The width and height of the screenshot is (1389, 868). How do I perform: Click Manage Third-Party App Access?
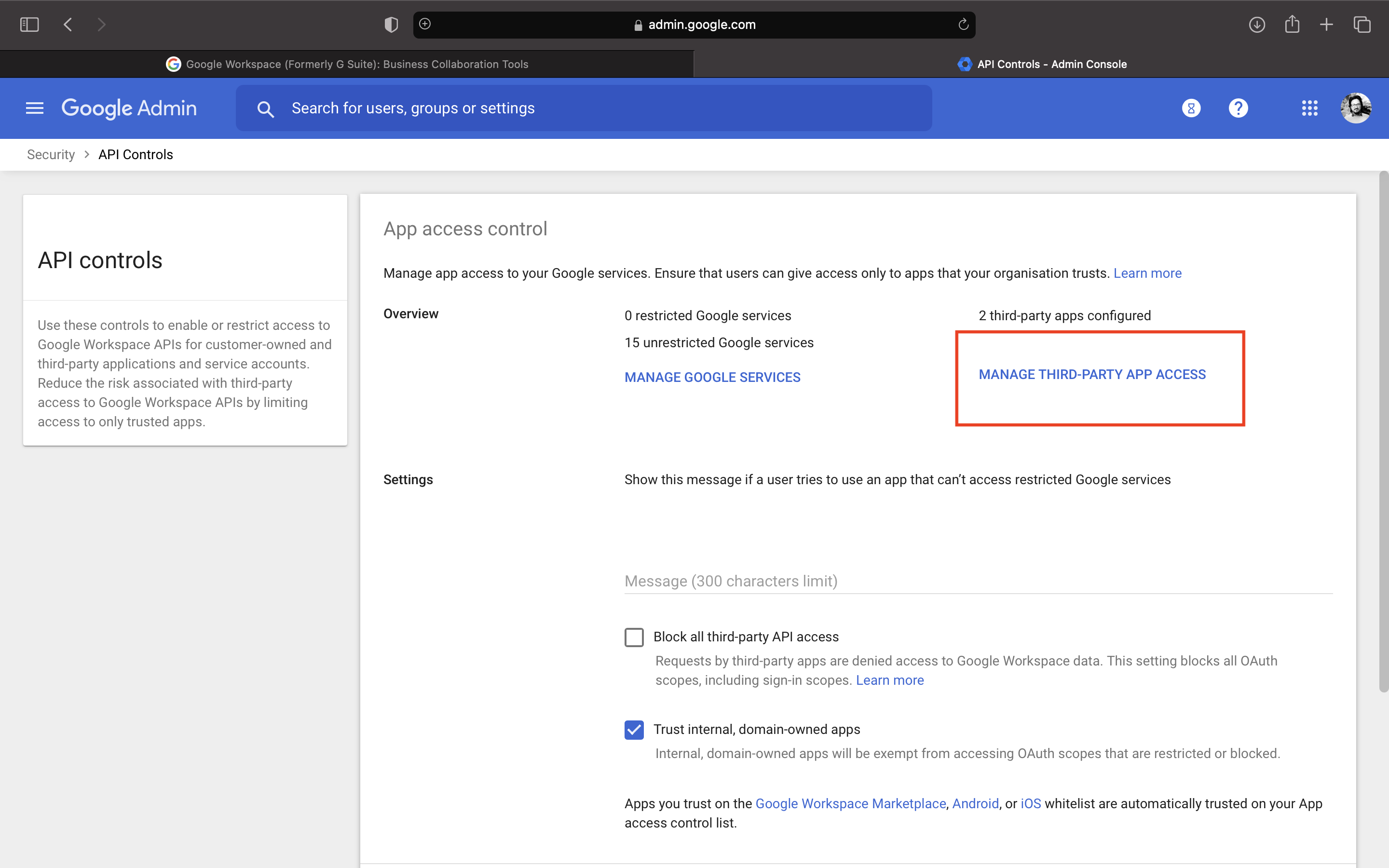click(1092, 374)
